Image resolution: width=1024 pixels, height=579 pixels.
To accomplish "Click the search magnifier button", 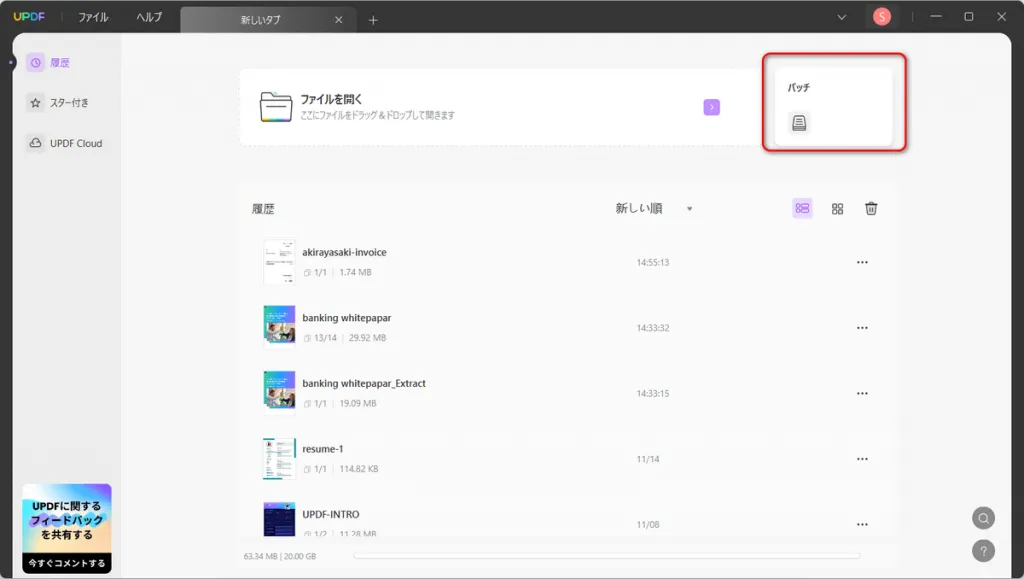I will click(x=983, y=518).
